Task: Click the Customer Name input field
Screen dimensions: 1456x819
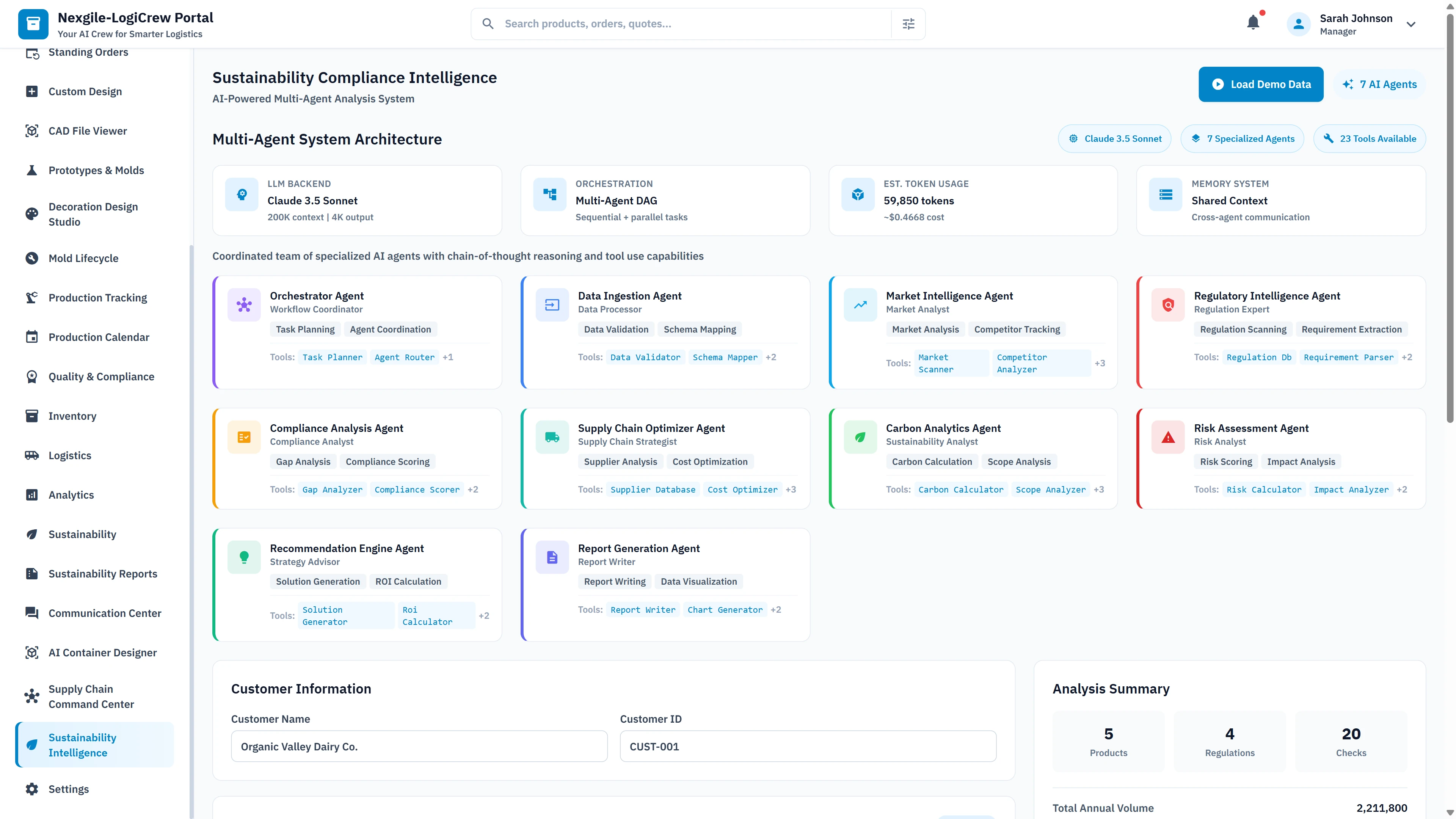Action: click(x=419, y=746)
